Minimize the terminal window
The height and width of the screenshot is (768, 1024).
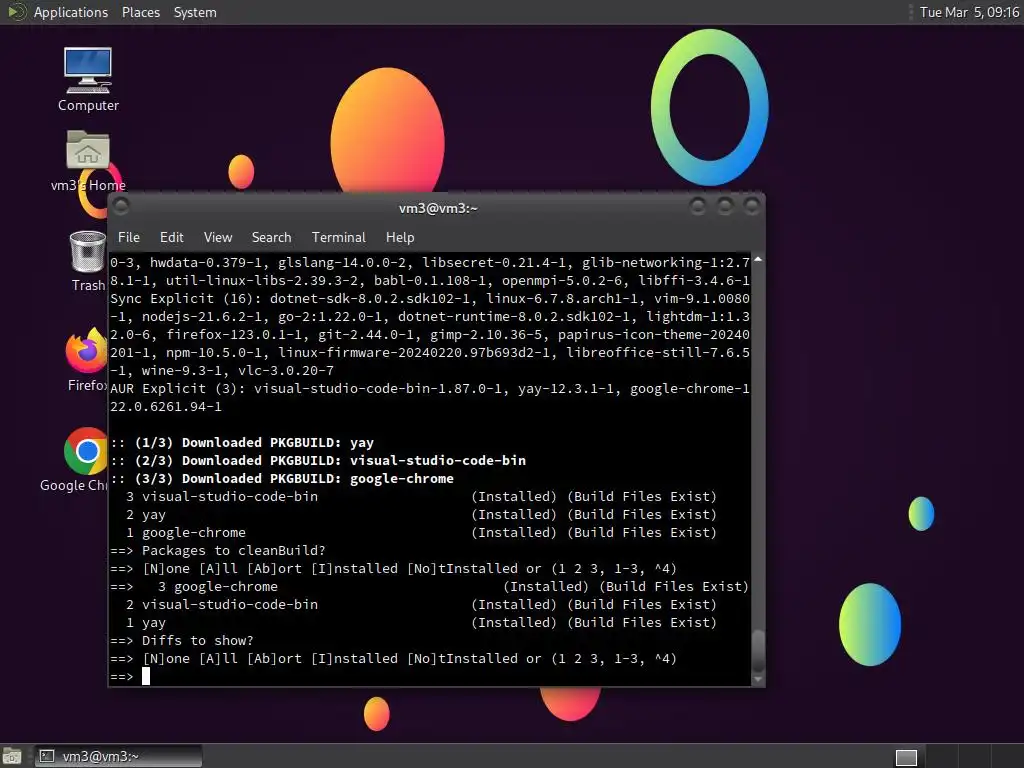tap(697, 207)
